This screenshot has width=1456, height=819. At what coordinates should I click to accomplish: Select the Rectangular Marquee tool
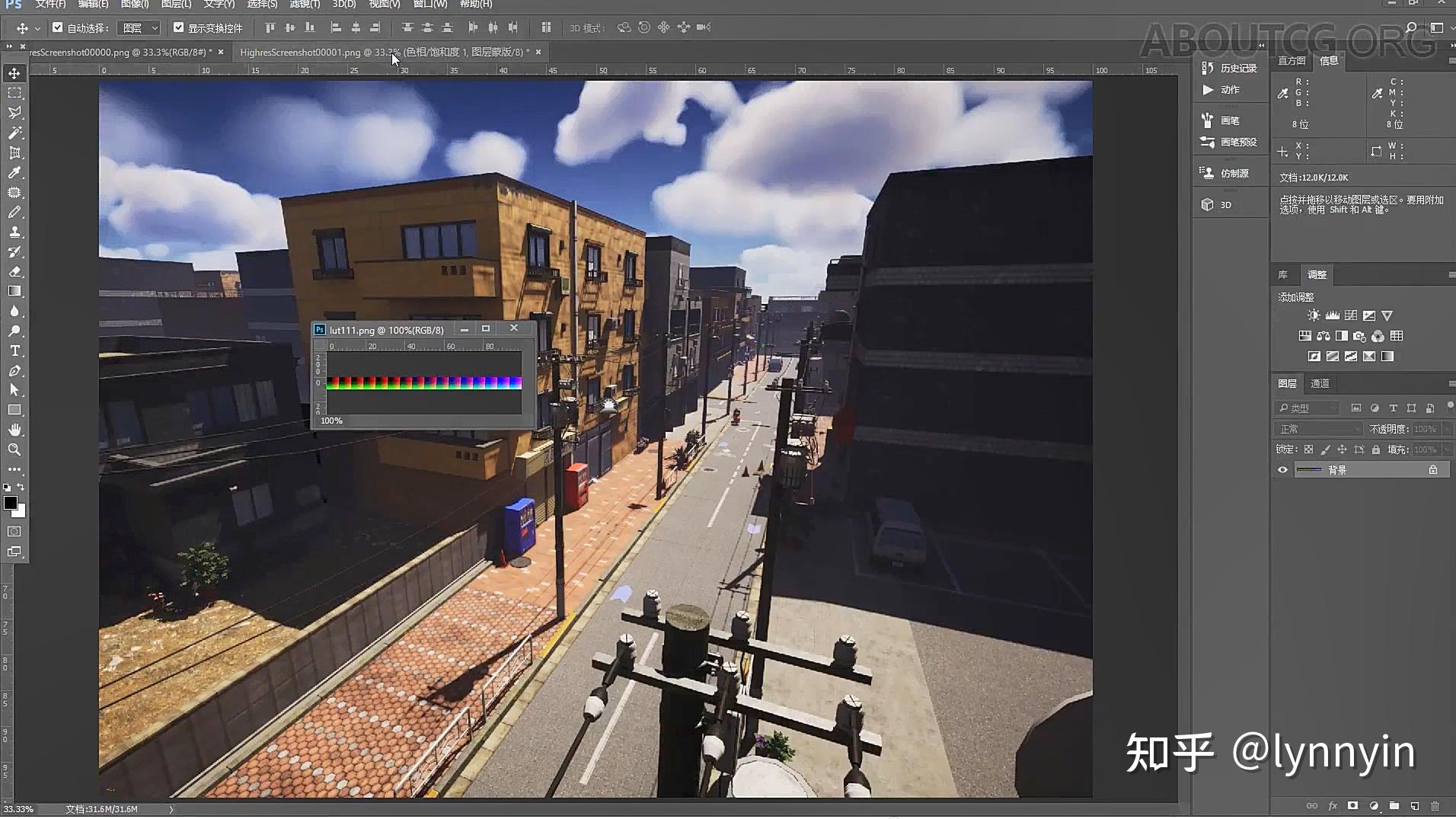click(14, 93)
